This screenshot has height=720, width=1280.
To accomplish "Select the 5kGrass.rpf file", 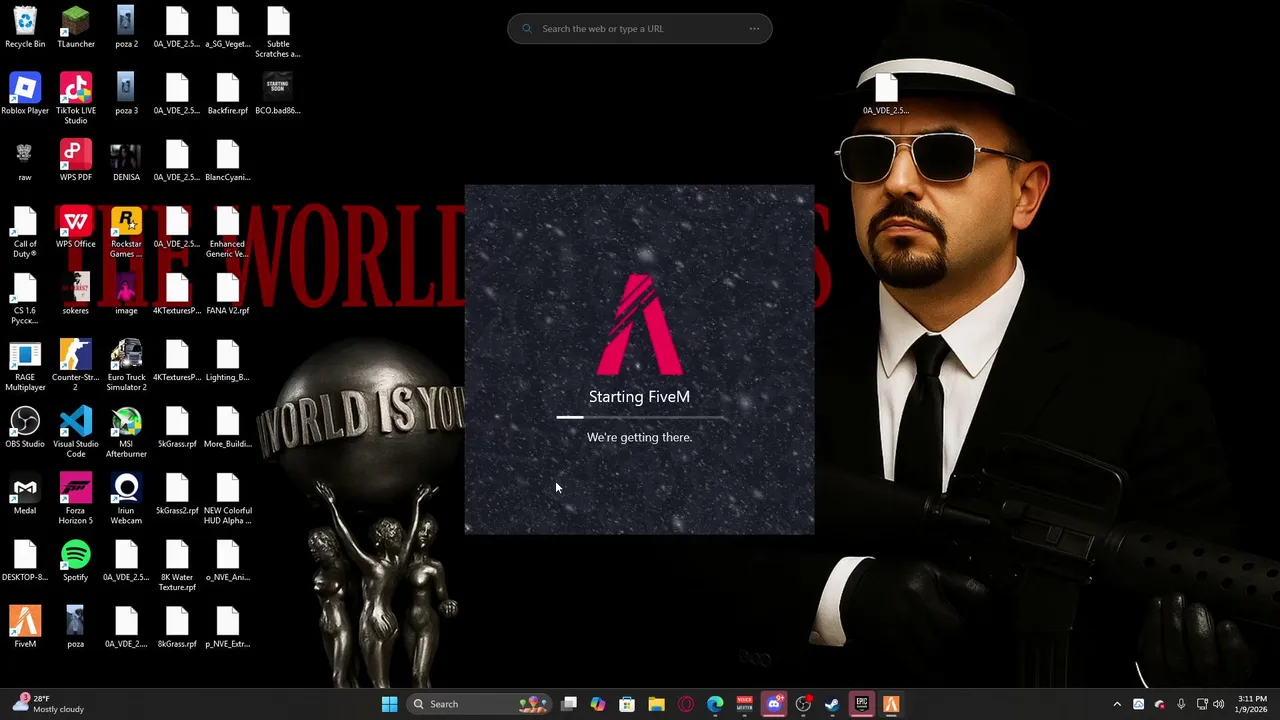I will (x=177, y=428).
